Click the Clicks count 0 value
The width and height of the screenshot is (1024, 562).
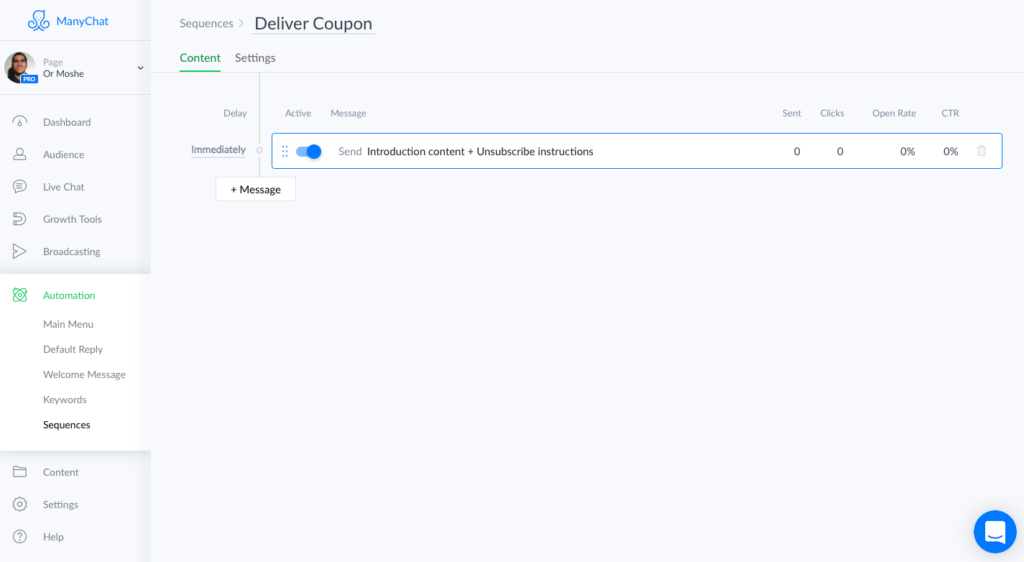point(840,151)
